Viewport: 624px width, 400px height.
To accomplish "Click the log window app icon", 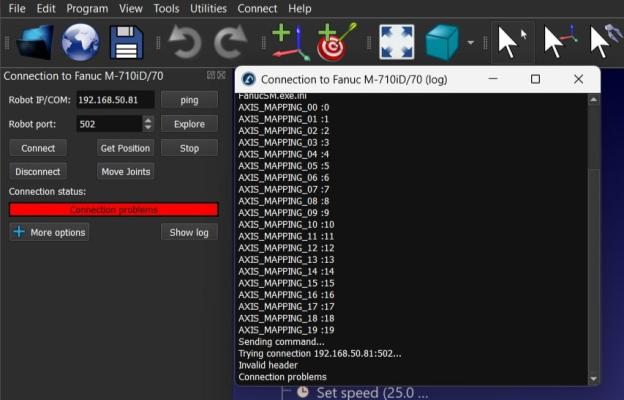I will 249,79.
